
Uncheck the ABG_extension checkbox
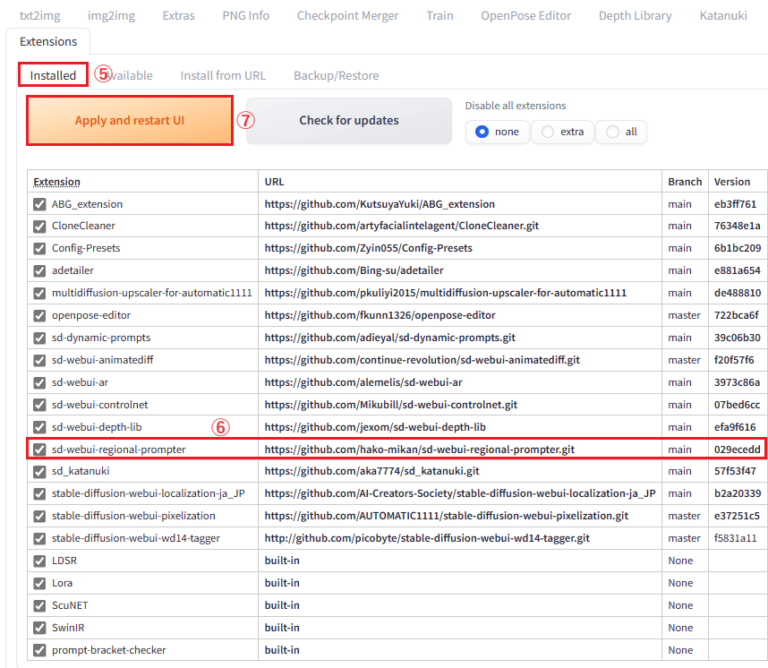(39, 204)
